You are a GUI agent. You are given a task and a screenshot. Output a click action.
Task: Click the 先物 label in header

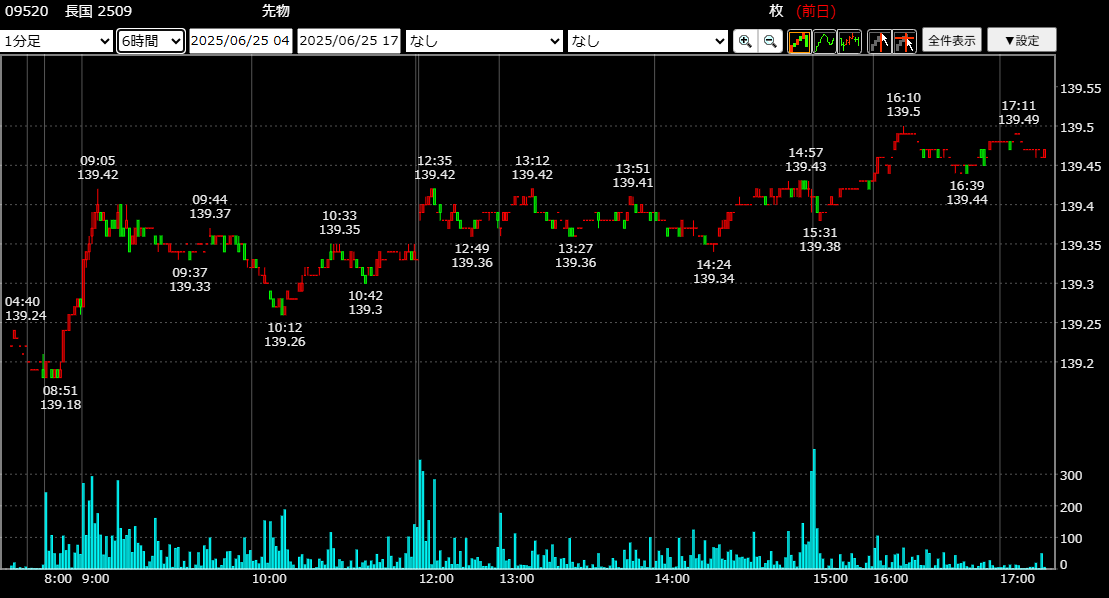pyautogui.click(x=275, y=11)
